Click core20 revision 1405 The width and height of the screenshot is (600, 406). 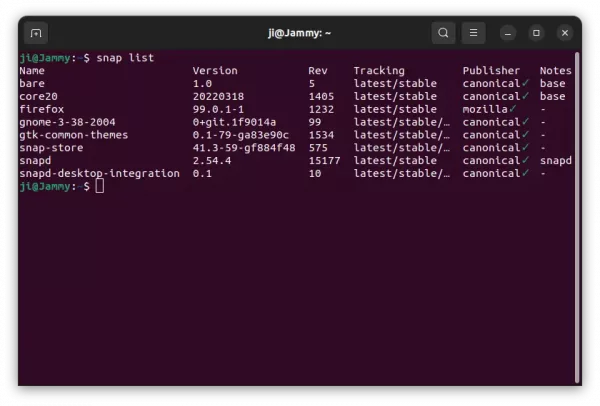[x=321, y=96]
